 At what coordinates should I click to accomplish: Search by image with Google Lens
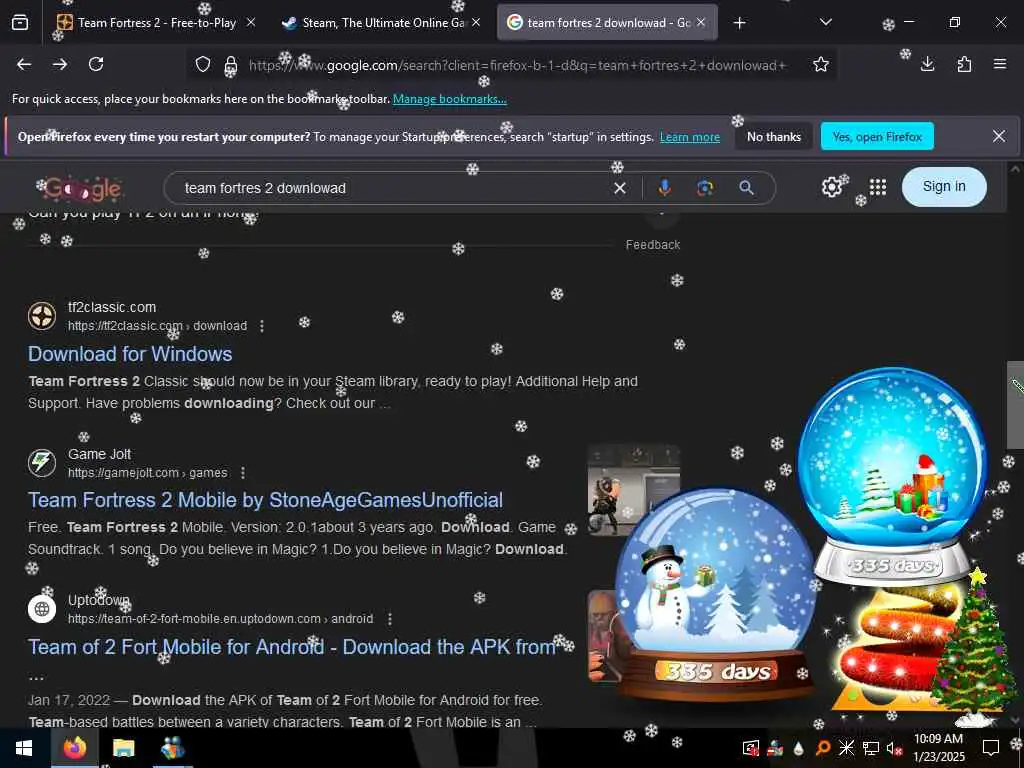(705, 188)
